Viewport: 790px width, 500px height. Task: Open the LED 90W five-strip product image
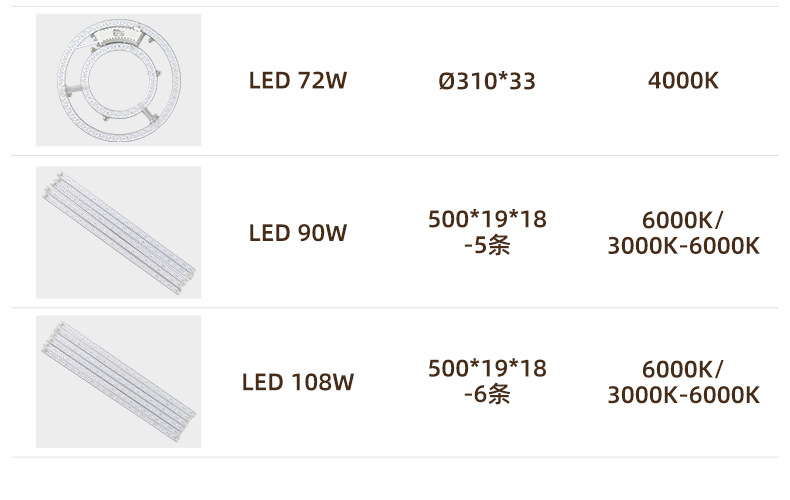118,232
